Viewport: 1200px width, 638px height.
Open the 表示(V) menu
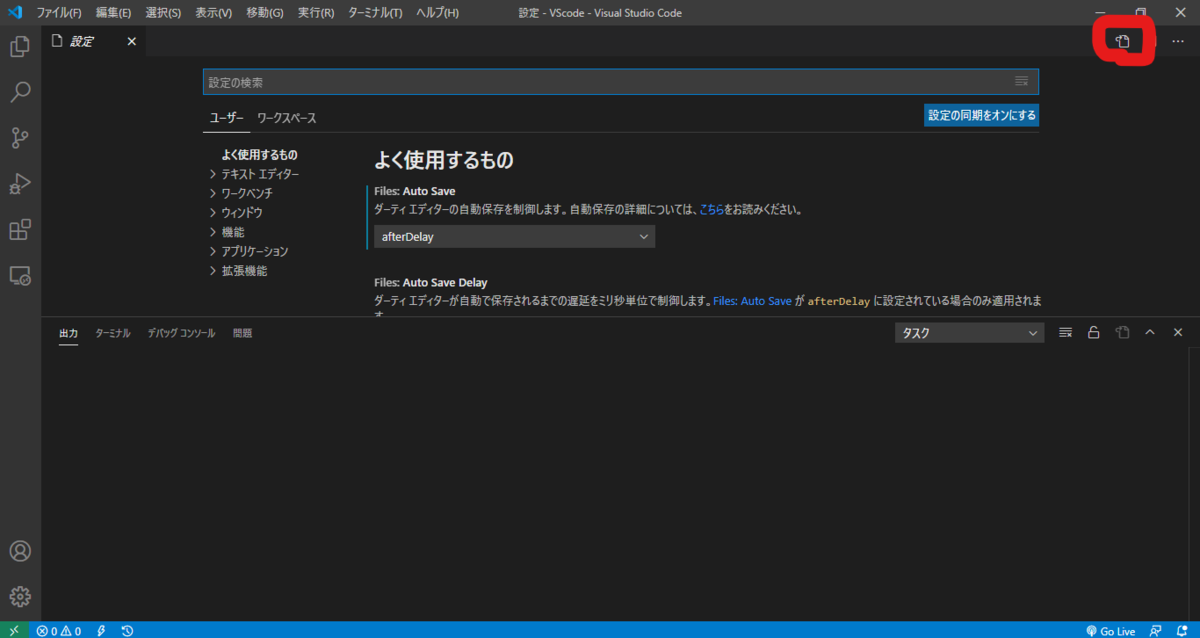213,13
